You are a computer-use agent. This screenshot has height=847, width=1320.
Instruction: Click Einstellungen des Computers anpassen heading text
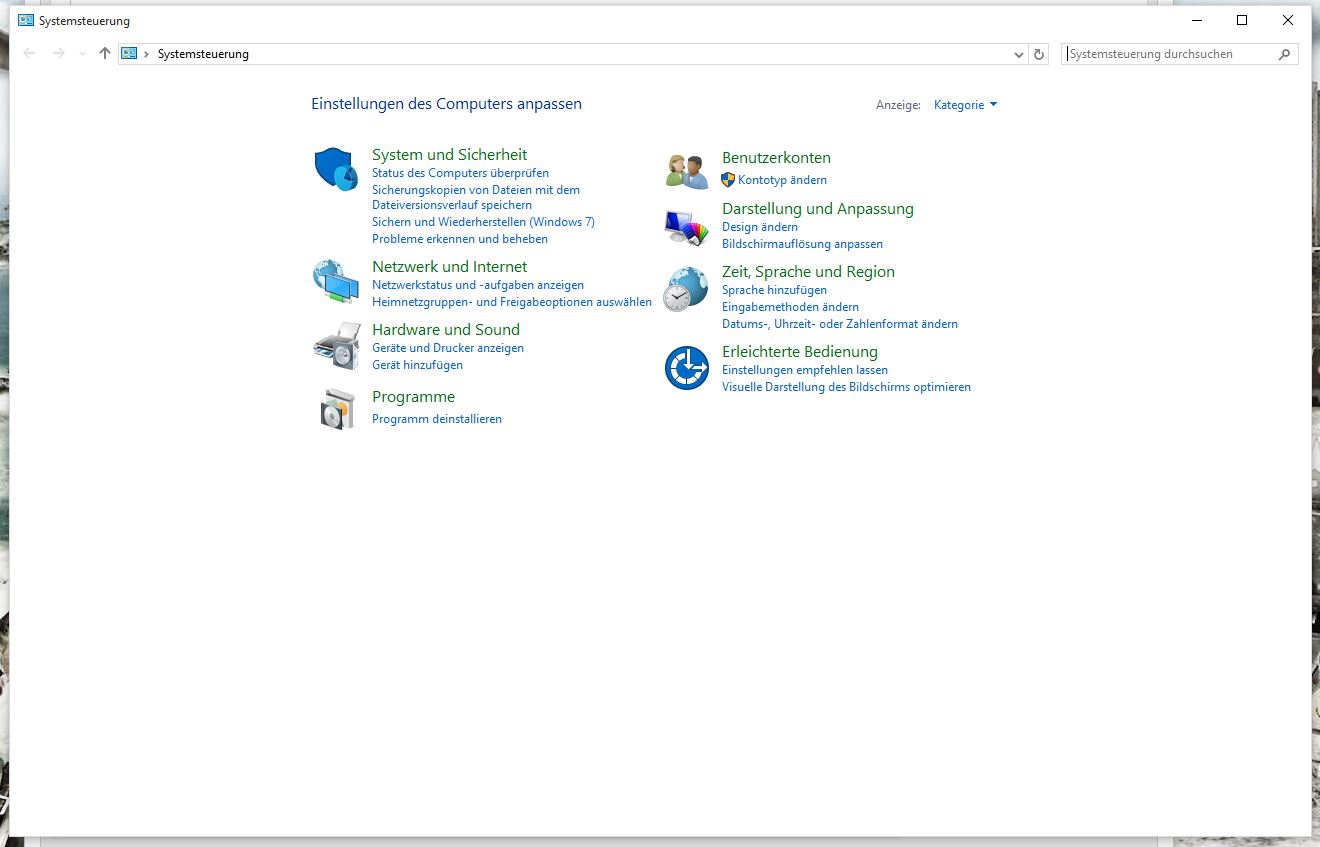(x=446, y=104)
